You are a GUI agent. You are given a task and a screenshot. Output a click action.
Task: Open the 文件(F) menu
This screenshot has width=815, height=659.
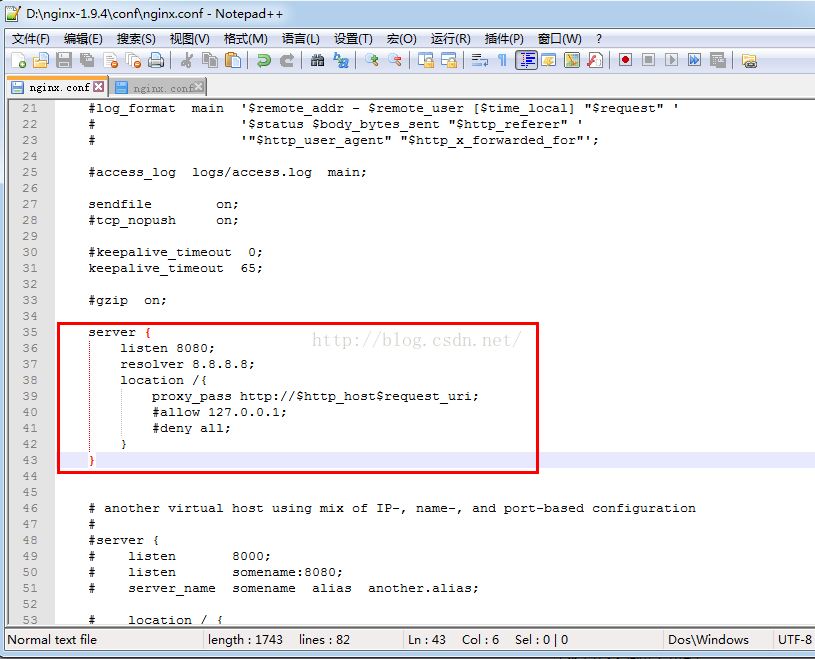(31, 39)
